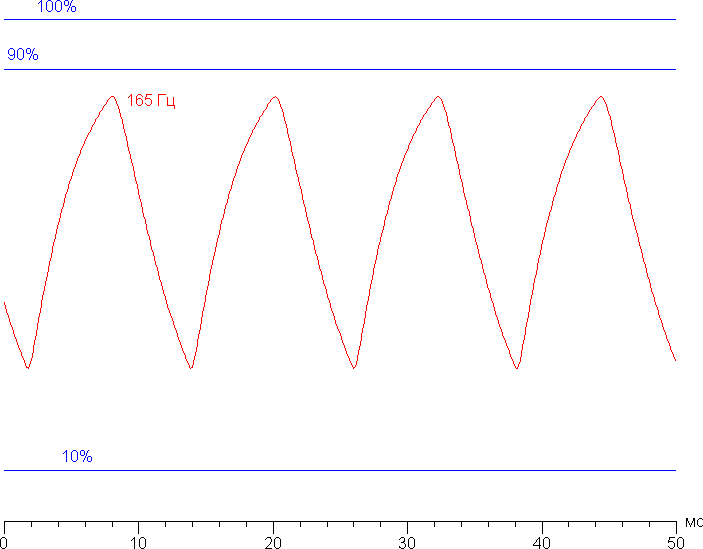Click the waveform trough near 14 ms
The image size is (703, 549).
[x=191, y=368]
